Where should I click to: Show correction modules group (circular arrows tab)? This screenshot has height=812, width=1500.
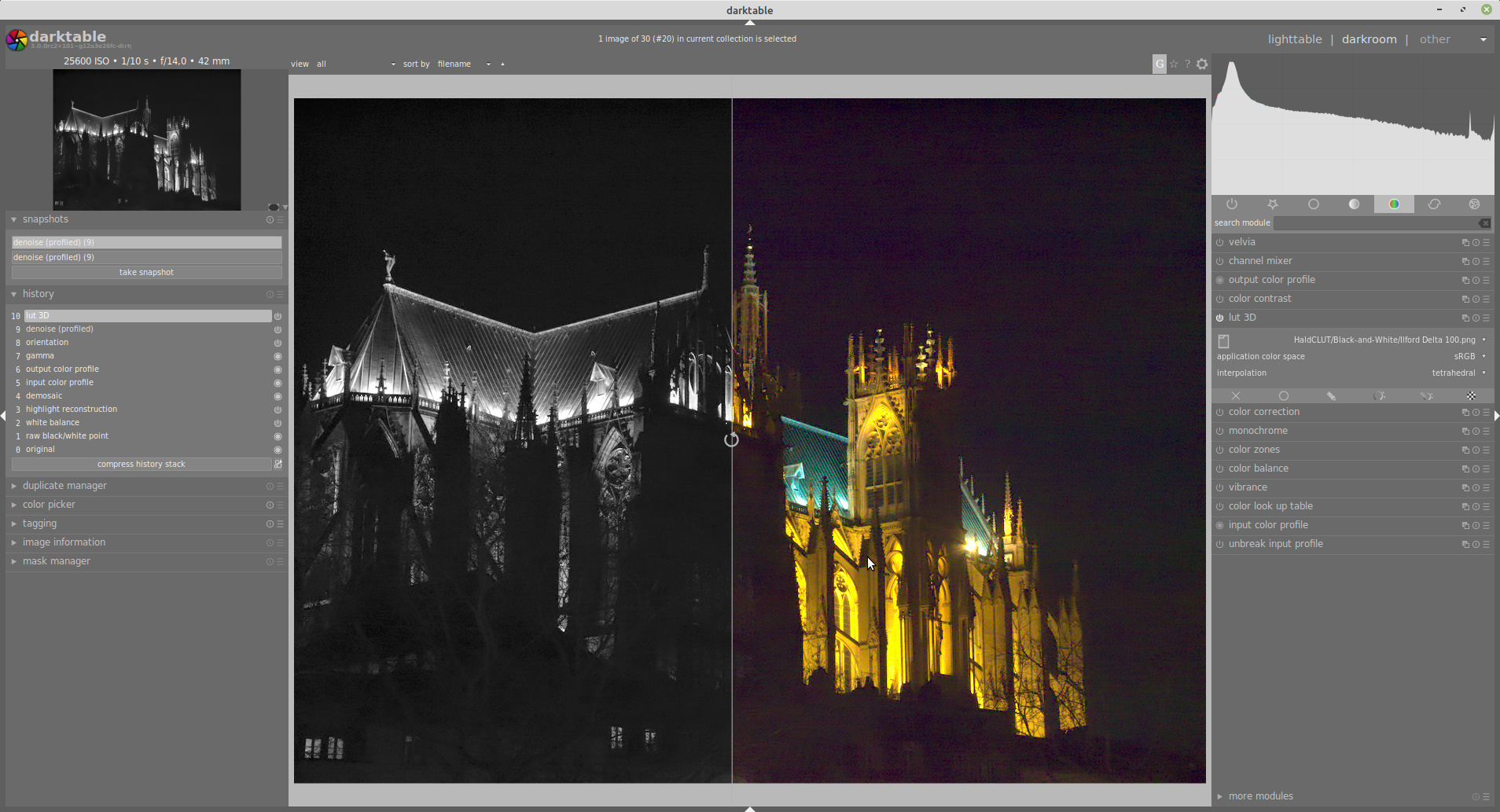click(1434, 204)
